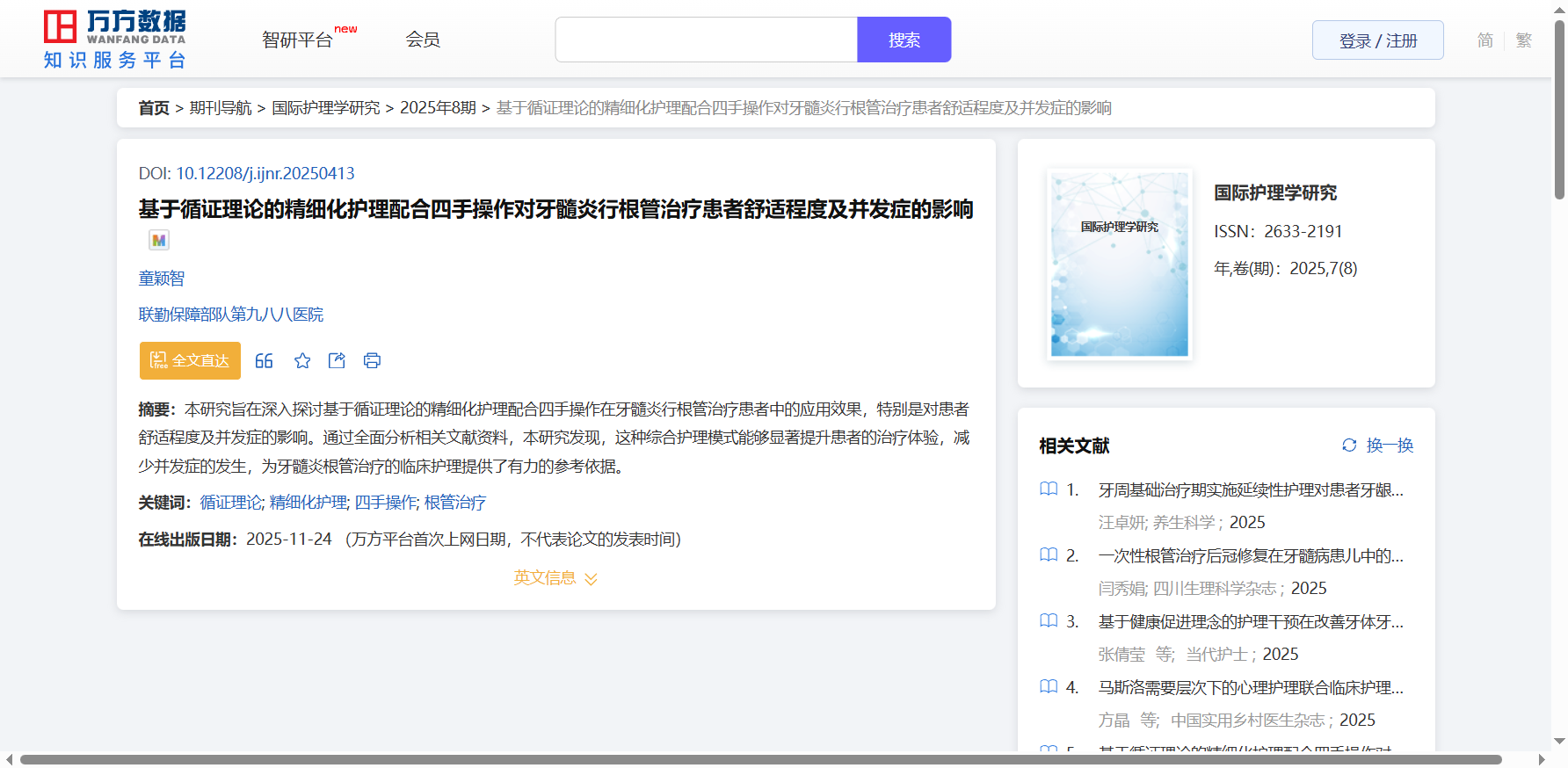
Task: Switch to simplified Chinese with 简
Action: point(1485,40)
